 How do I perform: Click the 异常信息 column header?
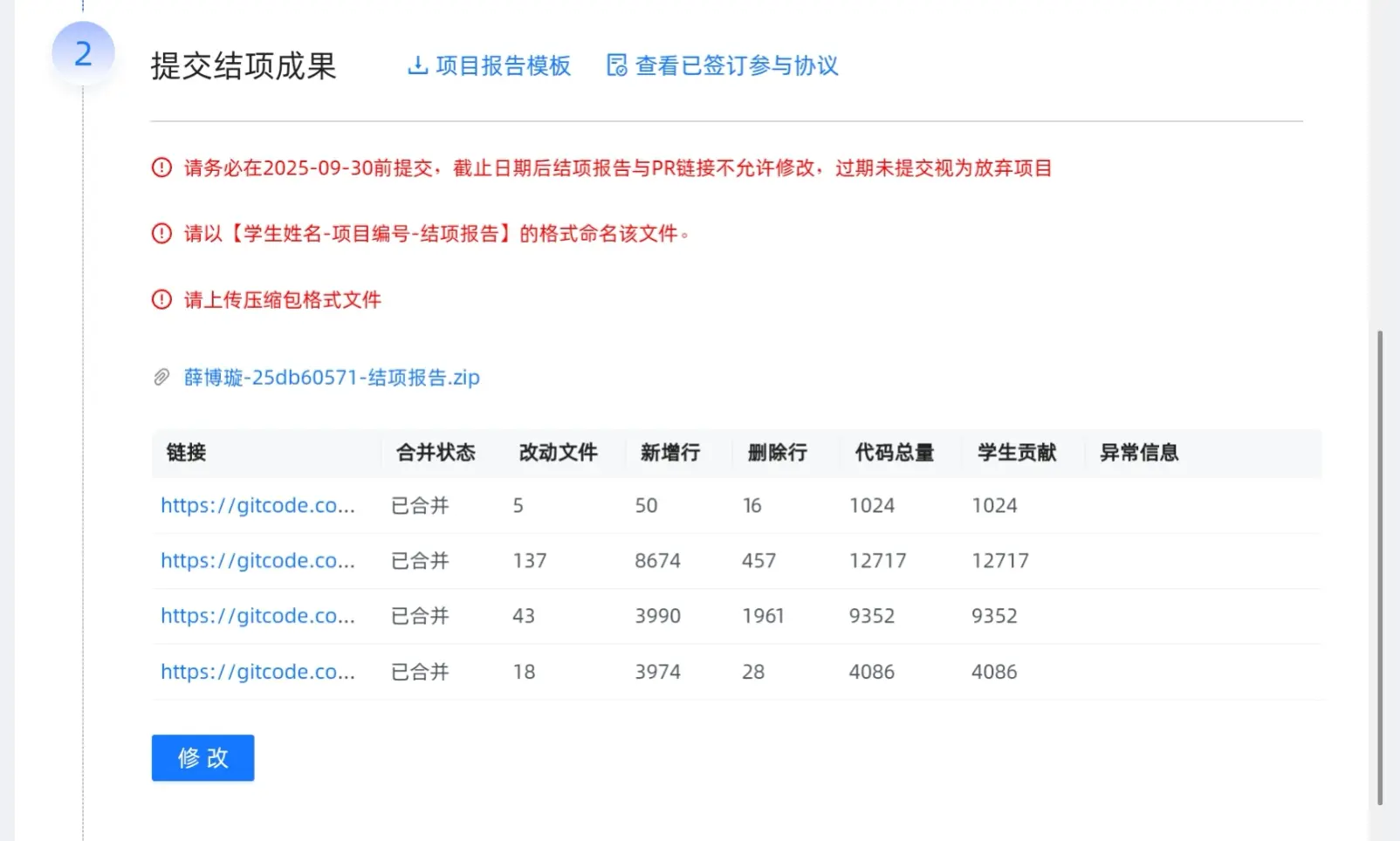tap(1138, 452)
